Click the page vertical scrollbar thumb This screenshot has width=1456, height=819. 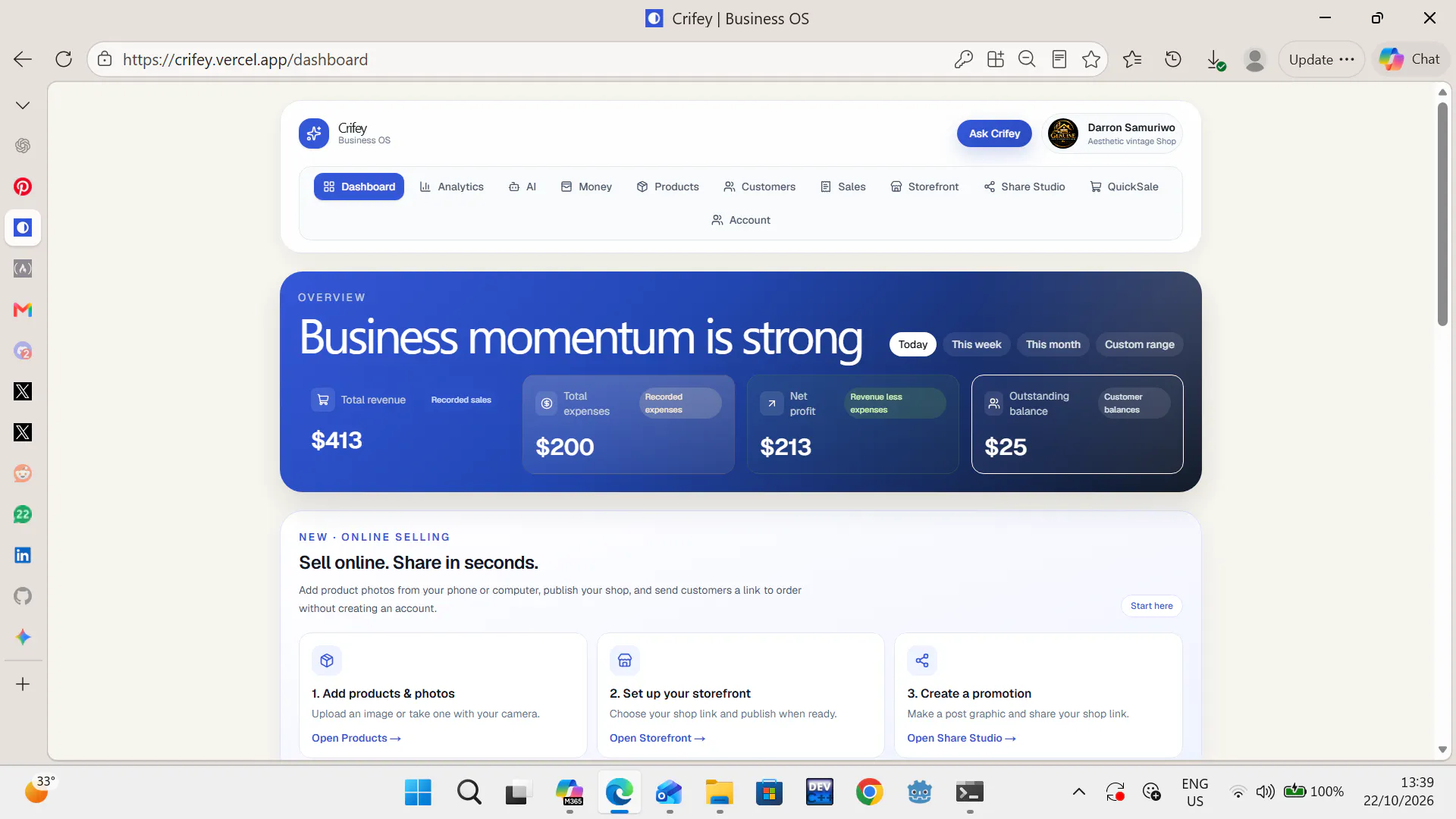point(1442,215)
